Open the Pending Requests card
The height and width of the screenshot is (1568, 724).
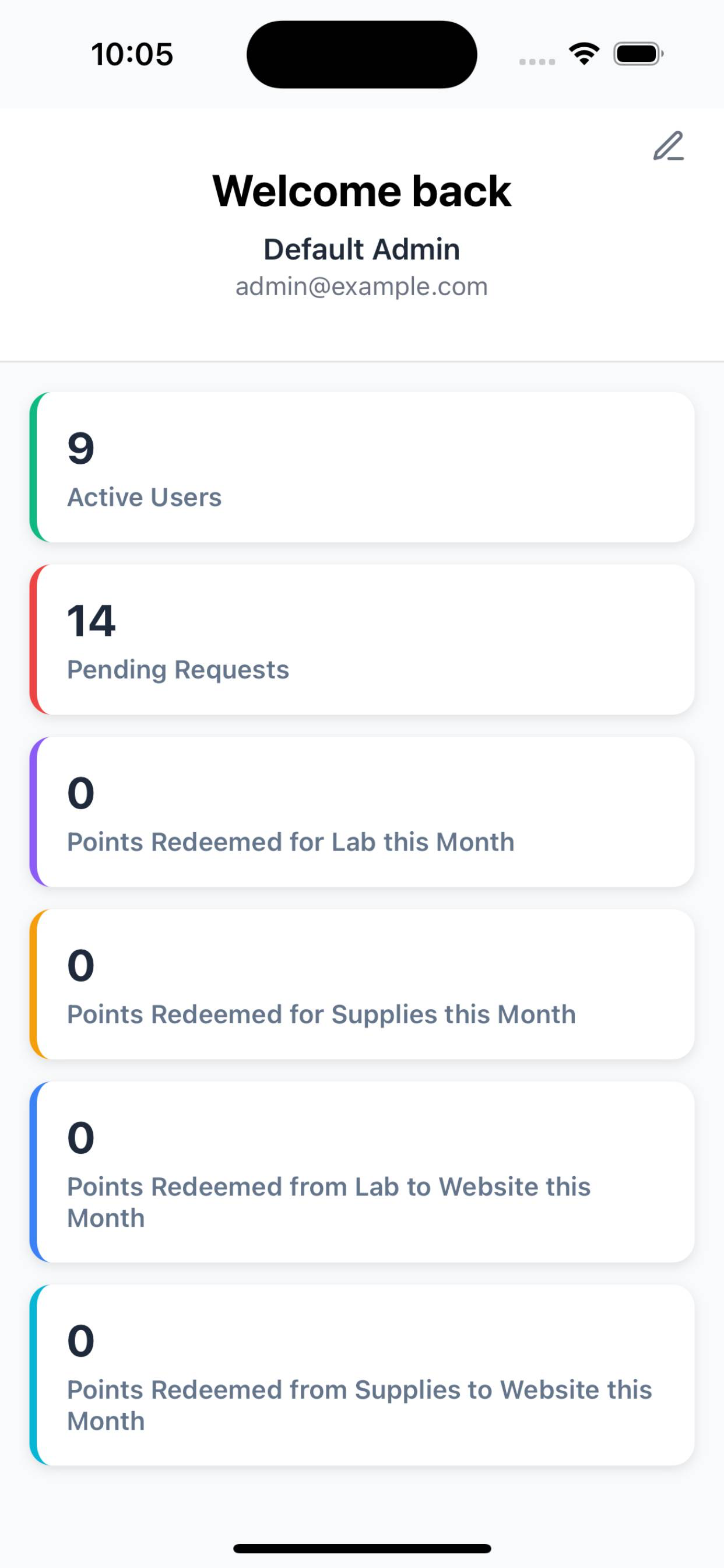tap(362, 639)
